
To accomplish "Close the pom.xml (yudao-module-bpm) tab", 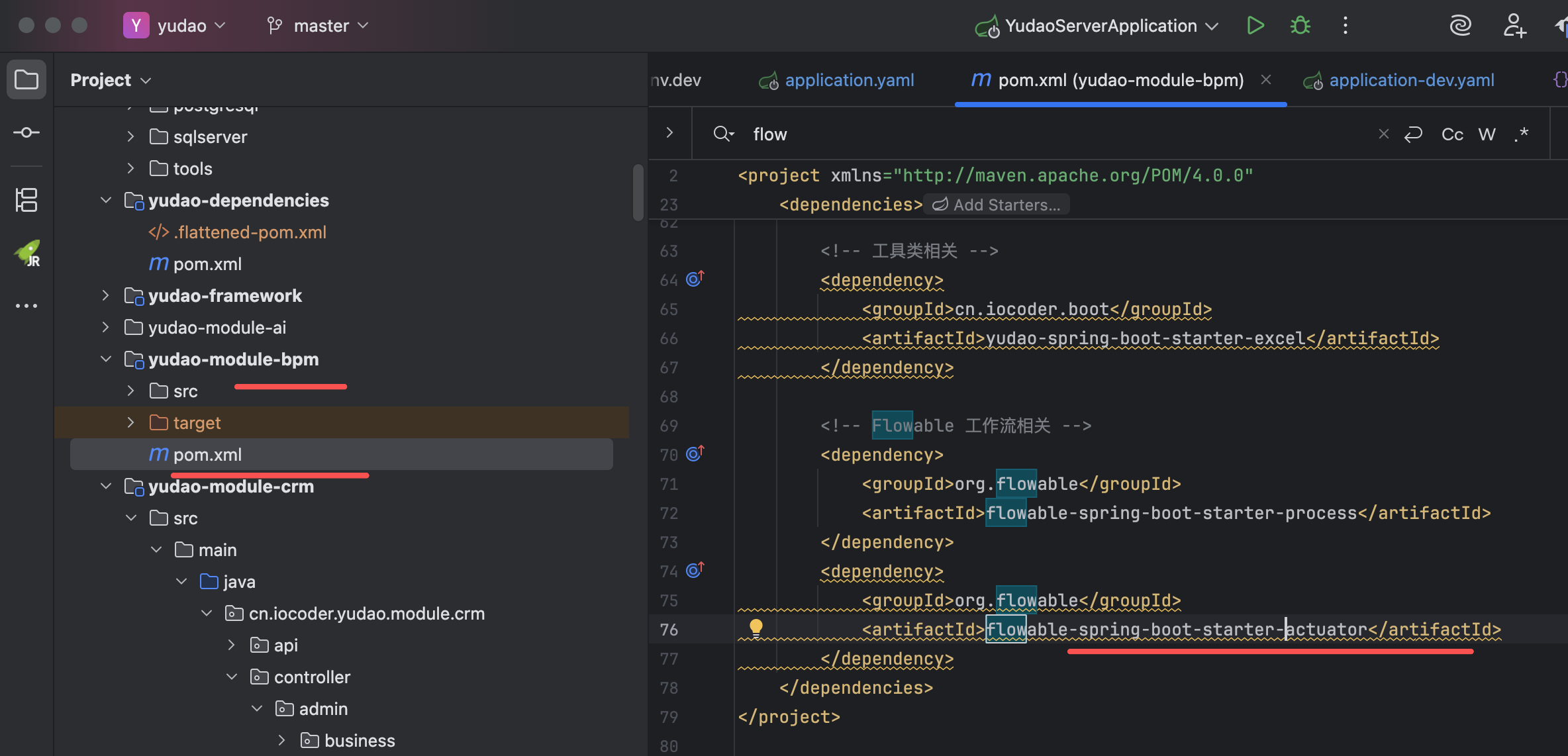I will pyautogui.click(x=1266, y=79).
